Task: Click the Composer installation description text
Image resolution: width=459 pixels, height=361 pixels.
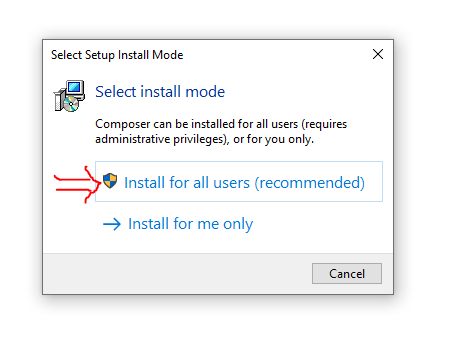Action: pos(221,131)
